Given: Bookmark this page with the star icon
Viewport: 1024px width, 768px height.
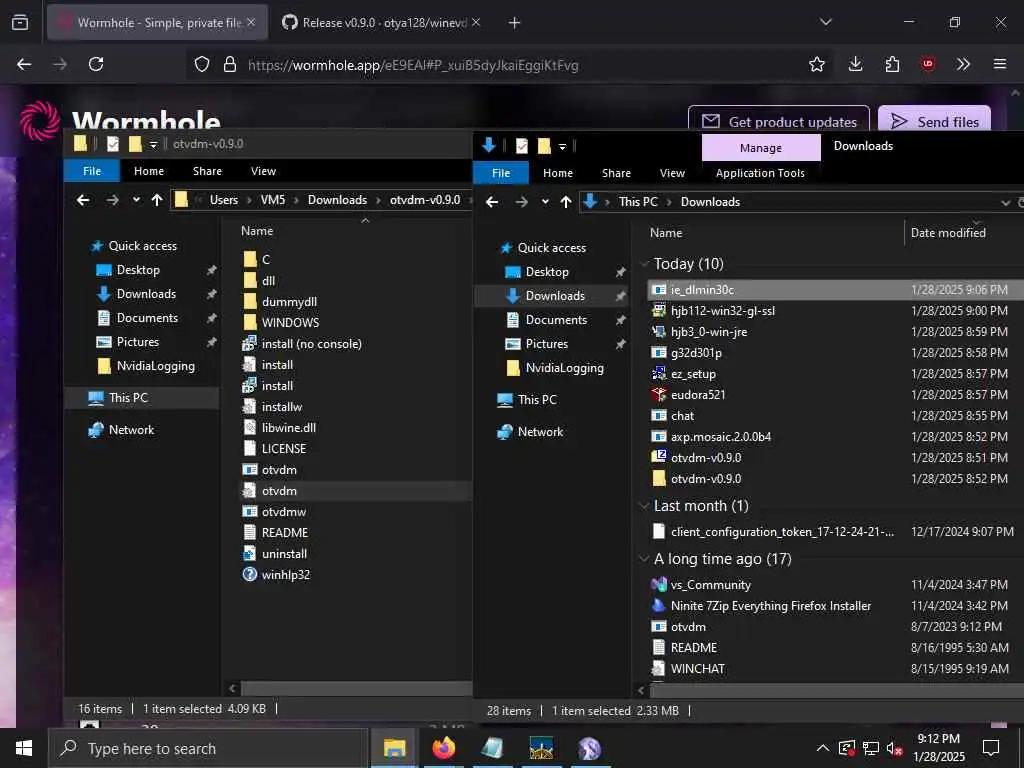Looking at the screenshot, I should tap(816, 64).
